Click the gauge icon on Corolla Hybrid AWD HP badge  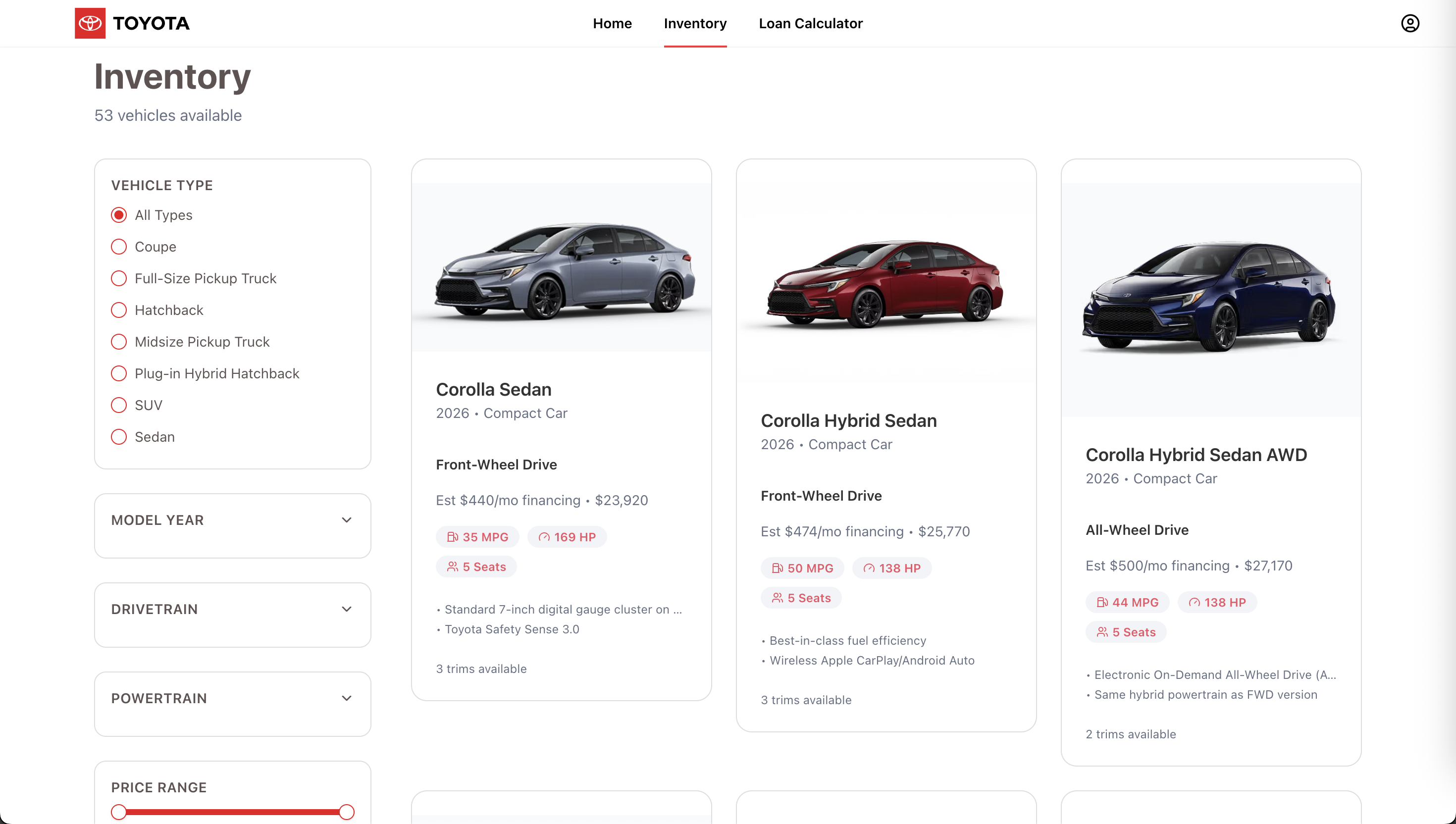tap(1194, 602)
